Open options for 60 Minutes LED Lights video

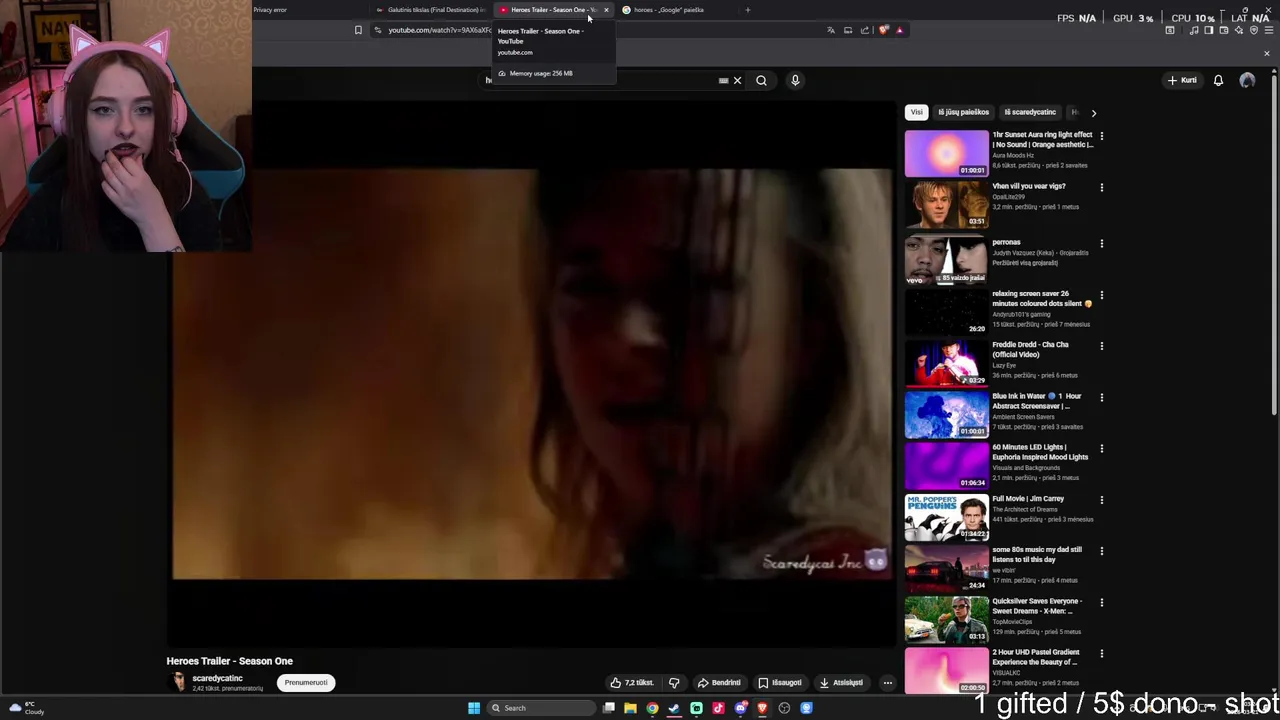[1101, 448]
